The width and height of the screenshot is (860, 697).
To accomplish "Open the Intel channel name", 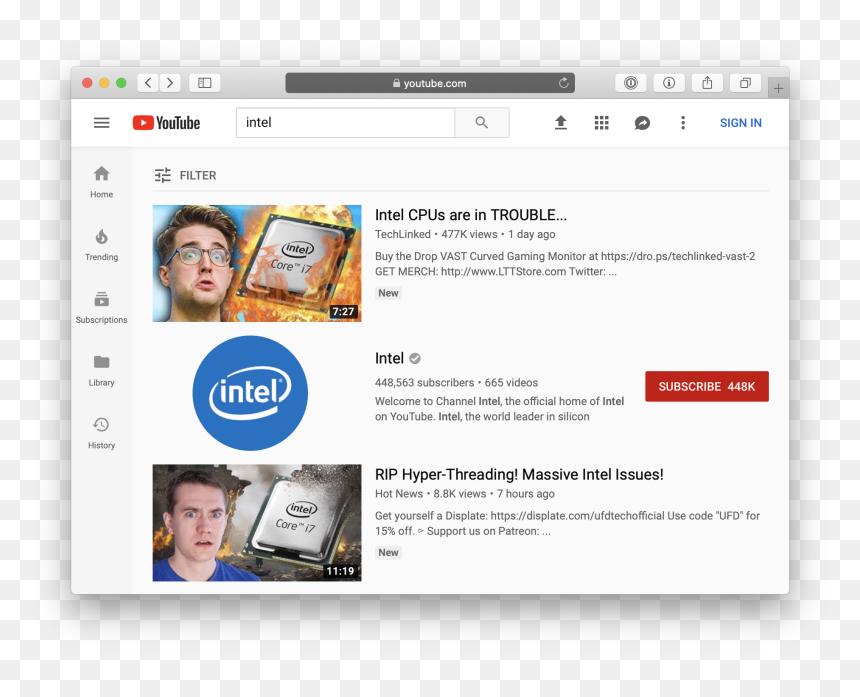I will [x=389, y=359].
